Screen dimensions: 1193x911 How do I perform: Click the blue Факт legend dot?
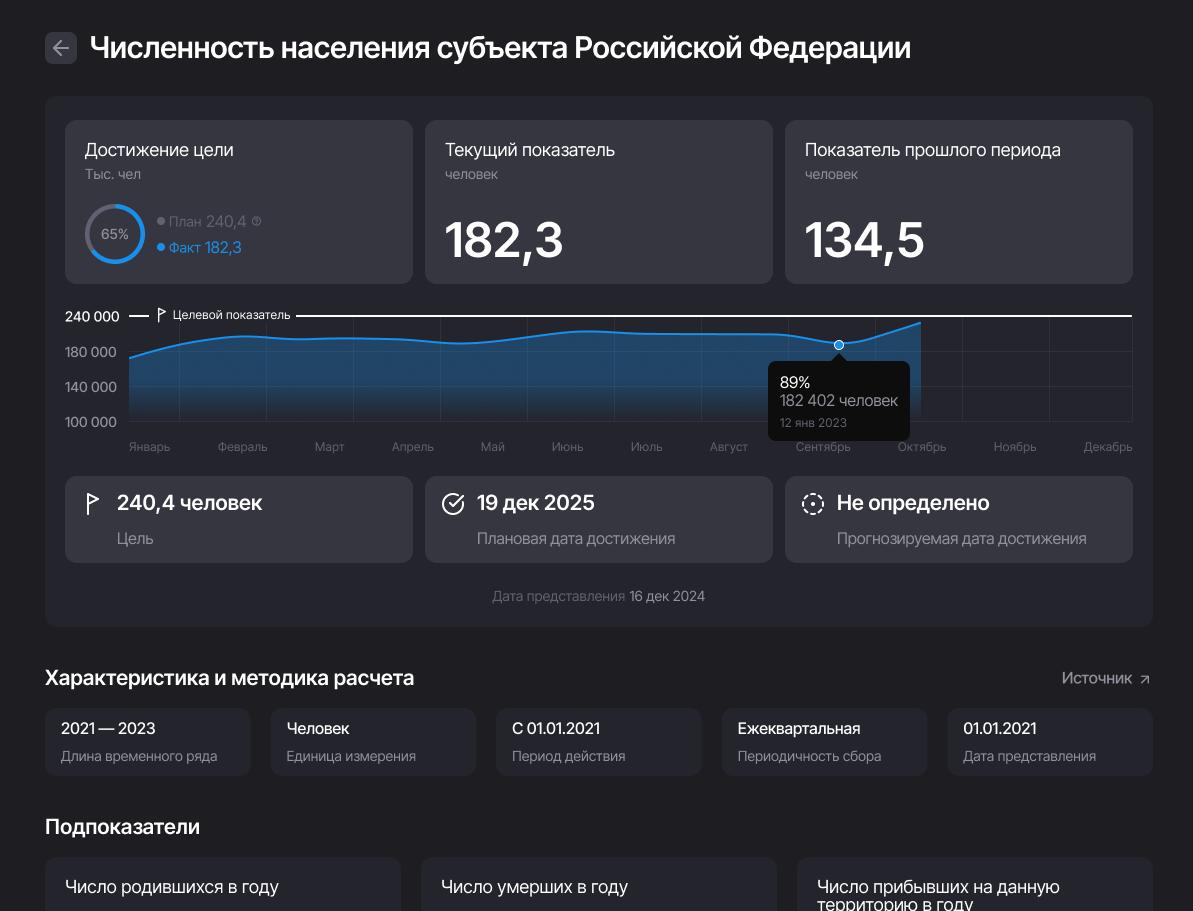point(161,247)
